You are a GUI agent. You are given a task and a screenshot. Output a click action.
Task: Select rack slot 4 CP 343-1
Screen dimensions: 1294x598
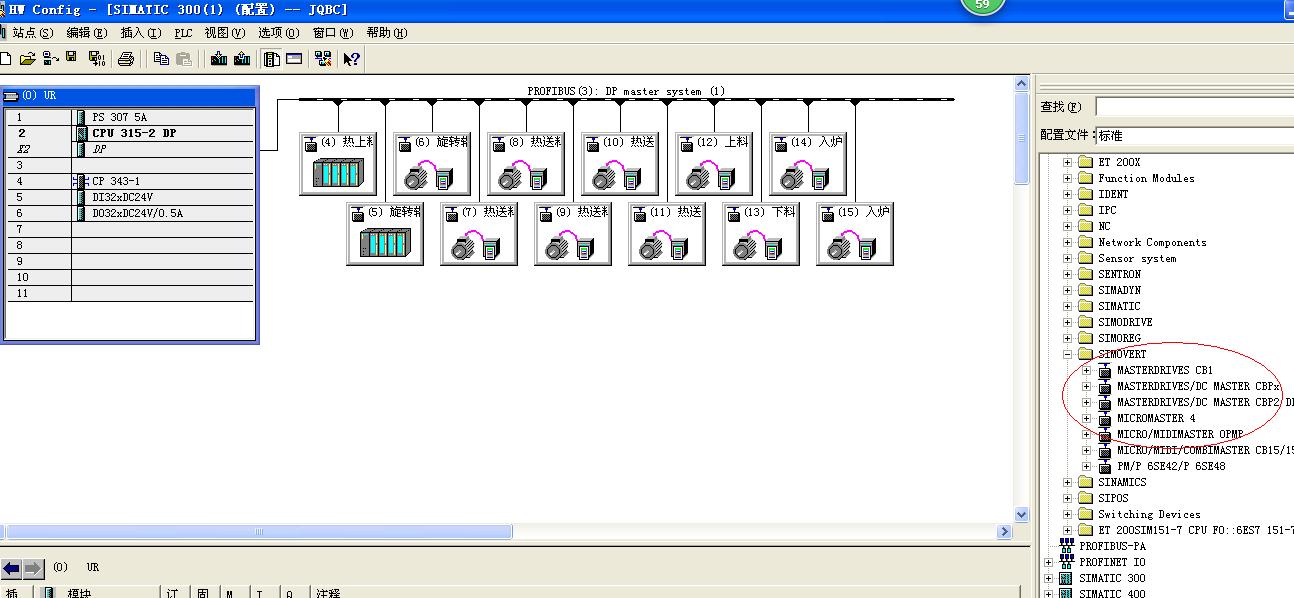(131, 181)
